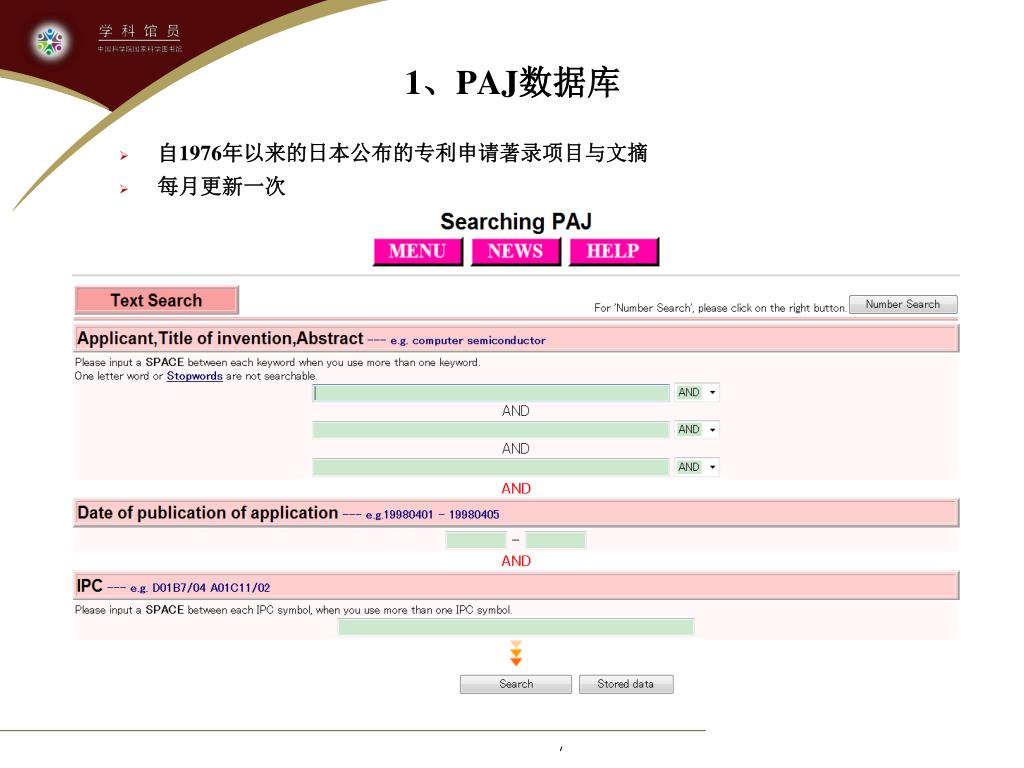Screen dimensions: 1024x768
Task: Click the bullet text starting '自1976年以来'
Action: (403, 153)
